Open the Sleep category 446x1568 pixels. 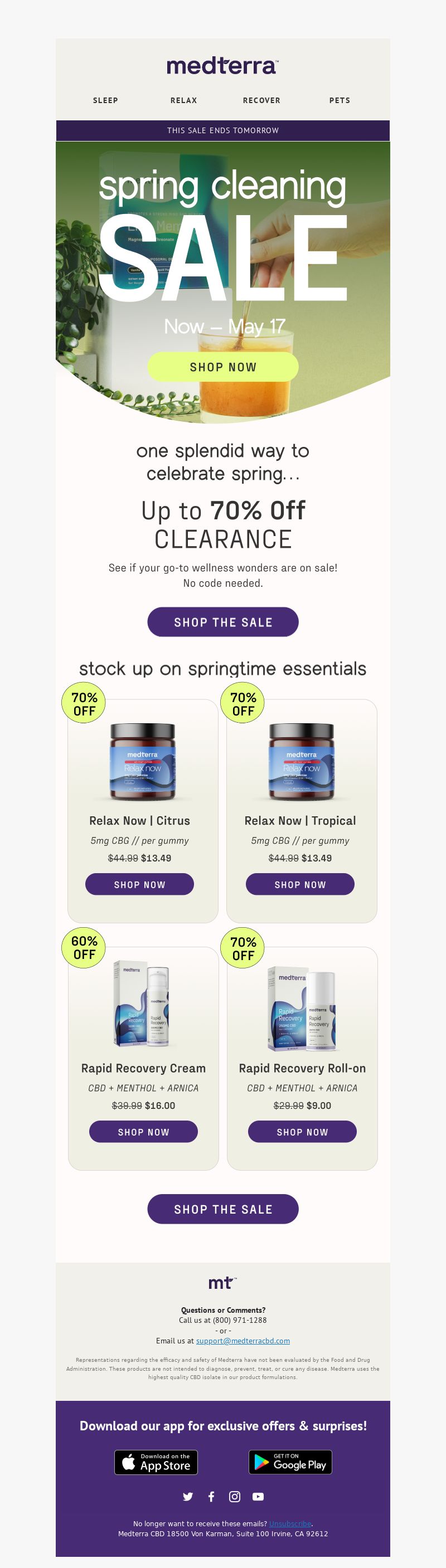105,100
